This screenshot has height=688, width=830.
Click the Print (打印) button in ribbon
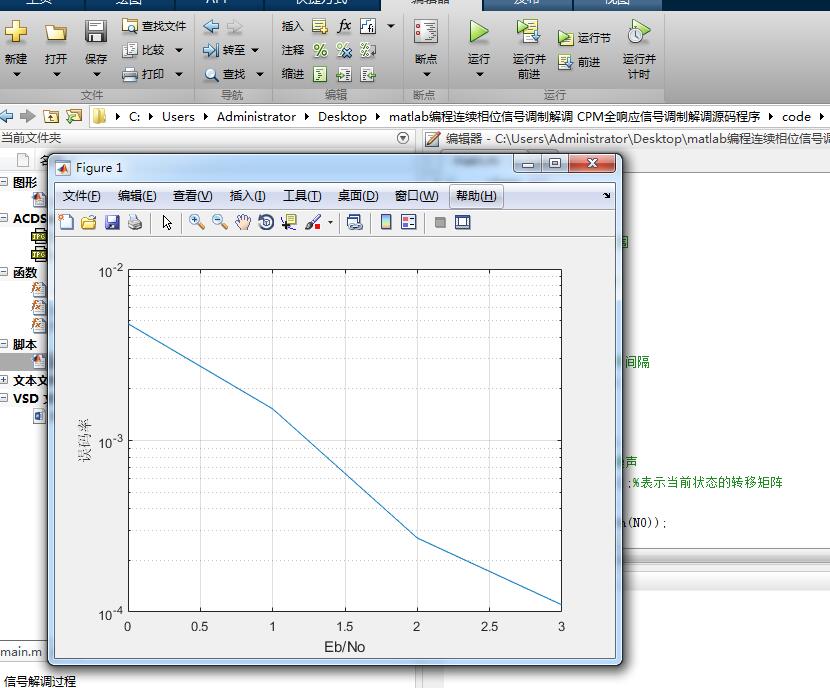pyautogui.click(x=143, y=74)
